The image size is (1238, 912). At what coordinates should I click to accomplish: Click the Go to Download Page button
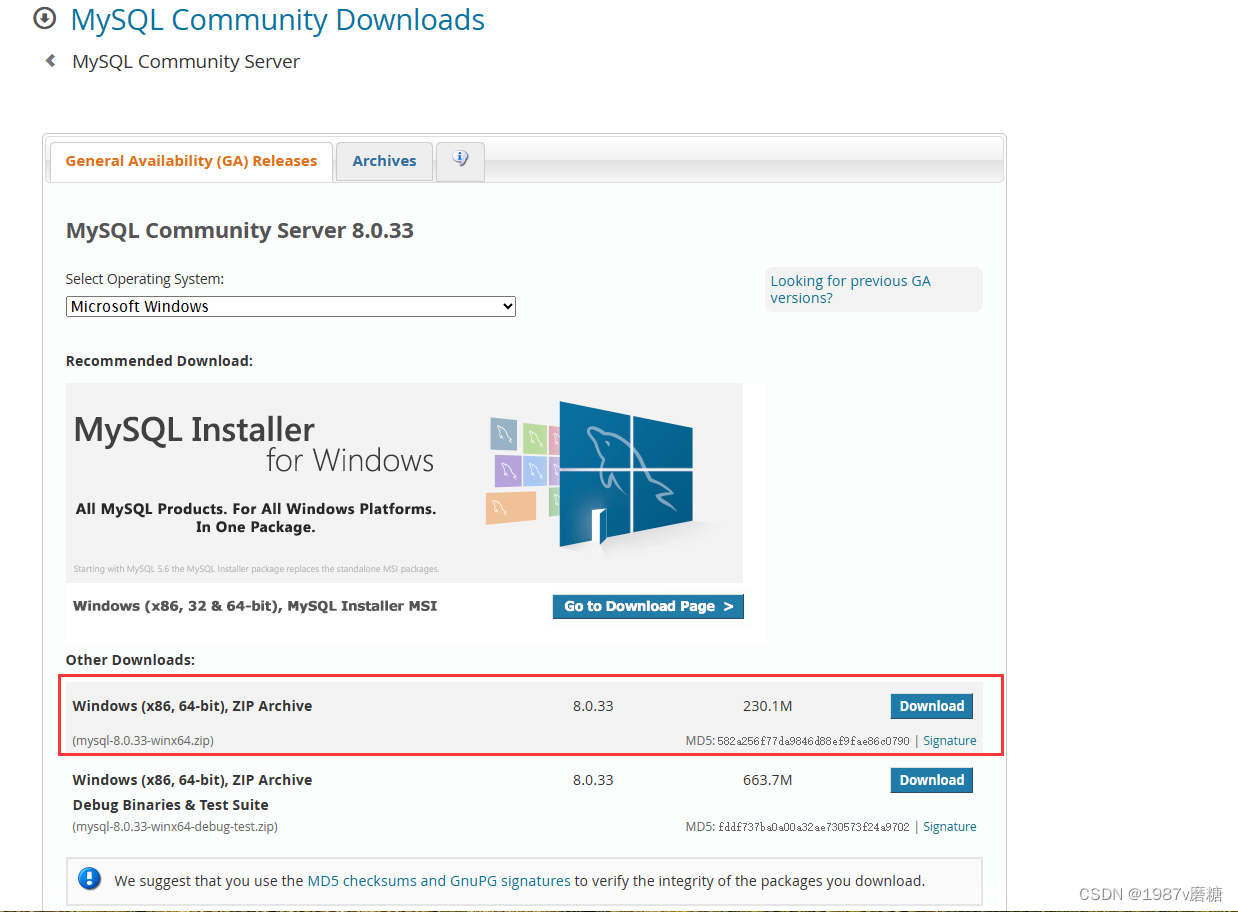coord(648,606)
